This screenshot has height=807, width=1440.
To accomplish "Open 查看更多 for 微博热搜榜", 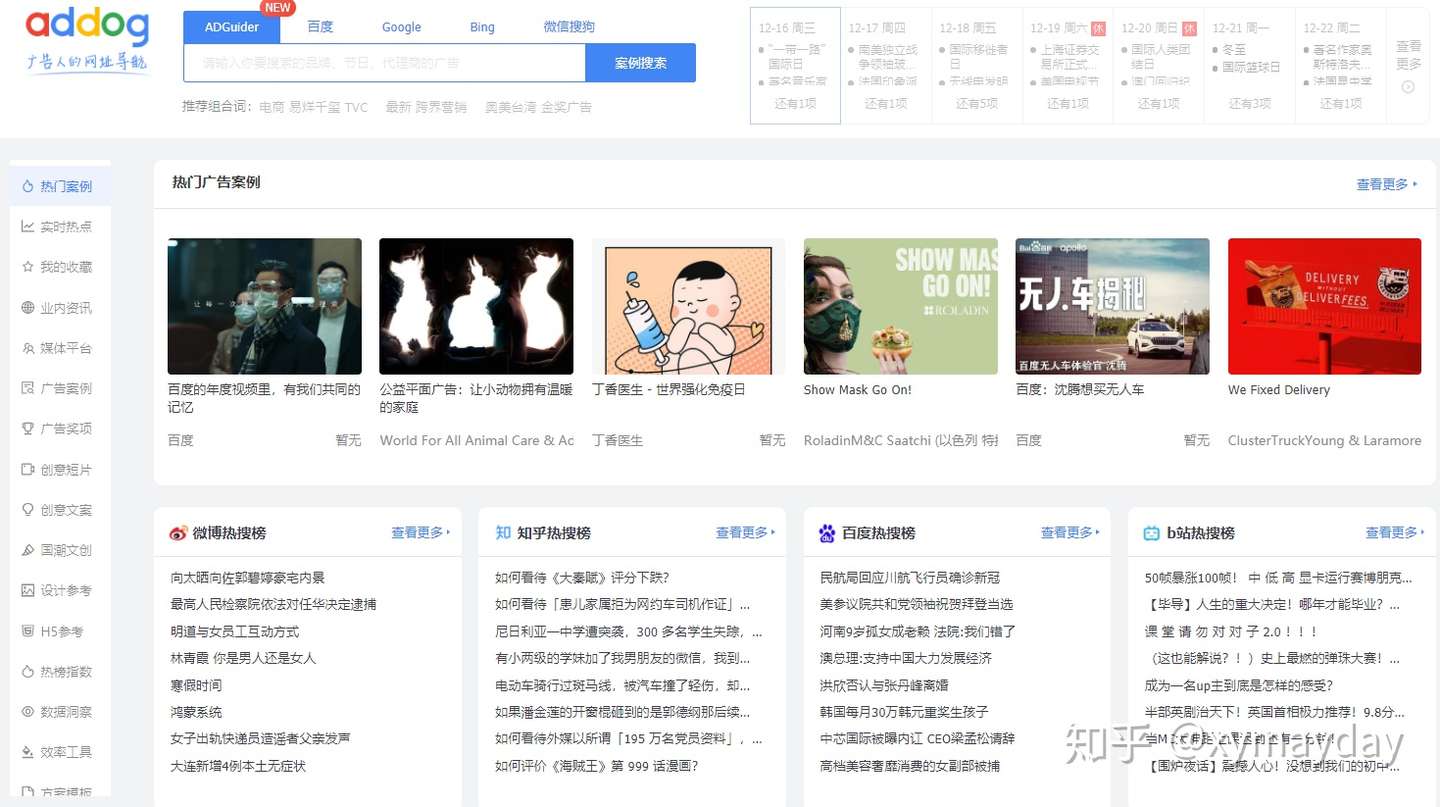I will [421, 533].
